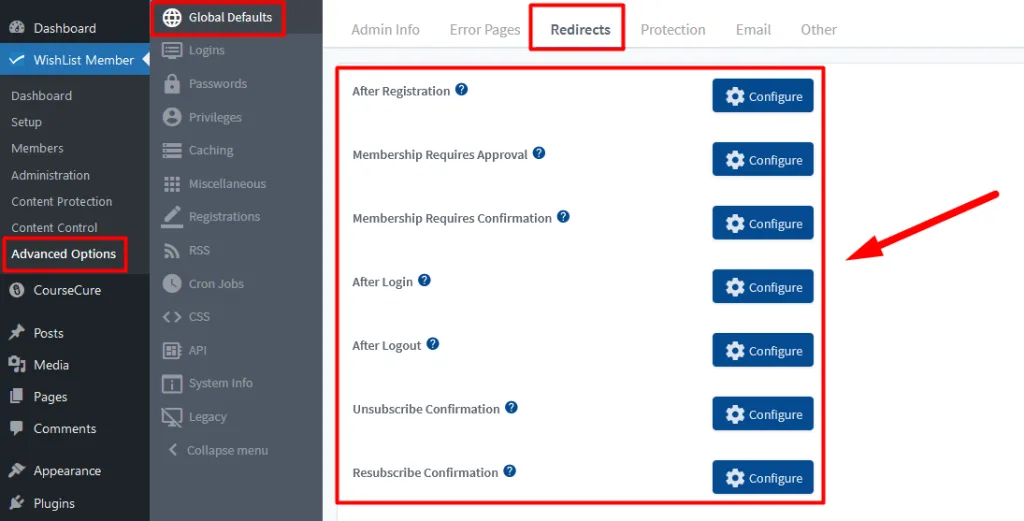The image size is (1024, 521).
Task: Click the Privileges label in submenu
Action: (x=215, y=118)
